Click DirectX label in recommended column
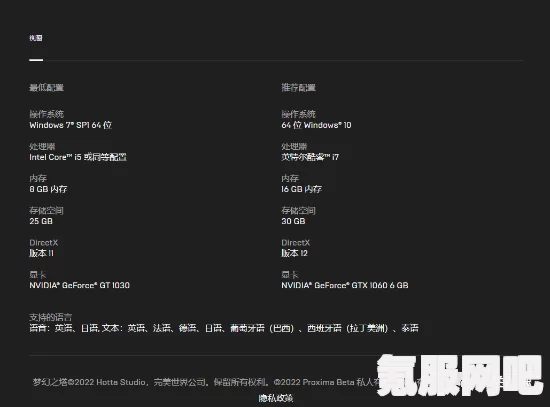 [x=296, y=242]
